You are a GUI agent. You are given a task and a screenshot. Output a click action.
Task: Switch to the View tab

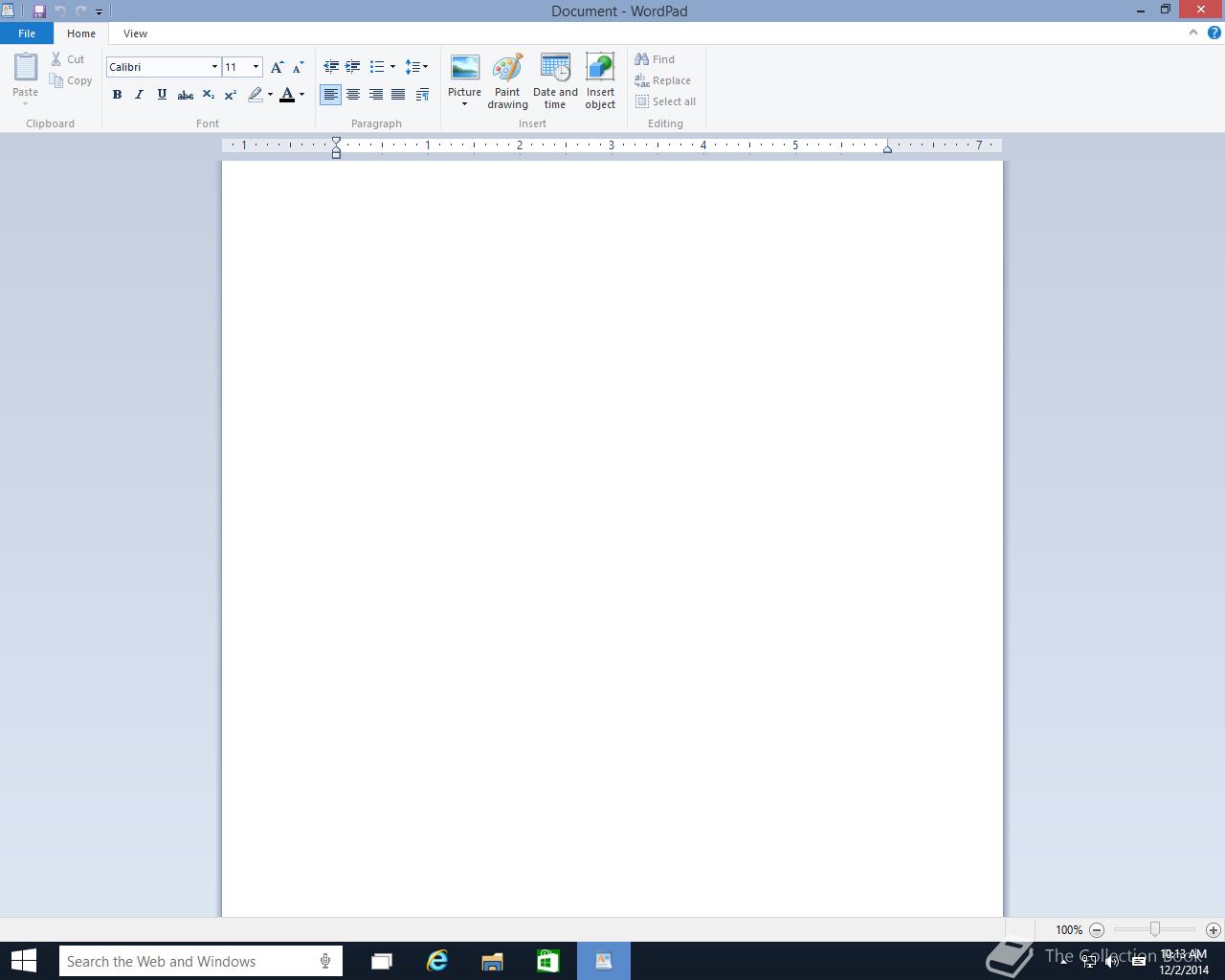tap(135, 33)
